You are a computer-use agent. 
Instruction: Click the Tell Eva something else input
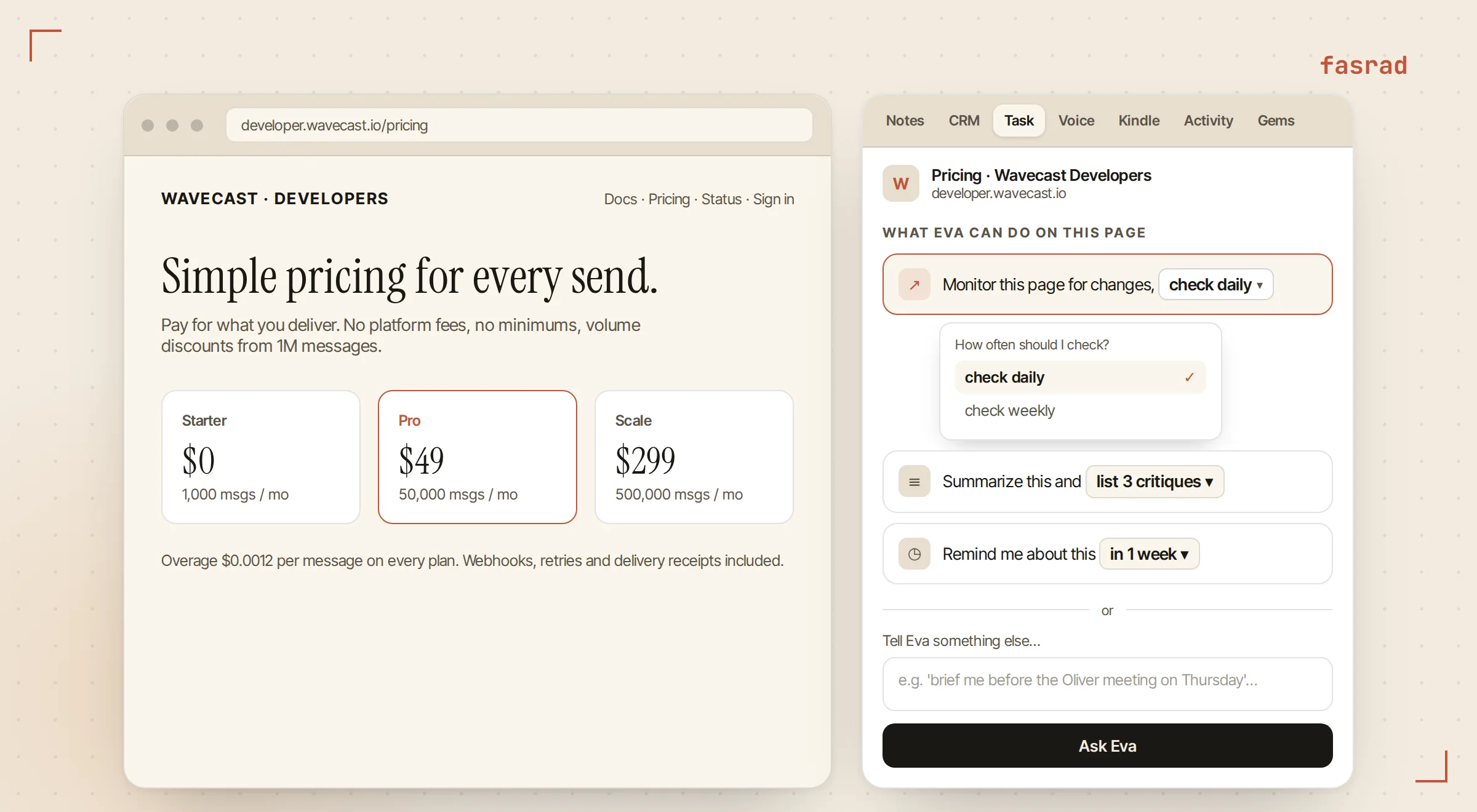pos(1107,683)
